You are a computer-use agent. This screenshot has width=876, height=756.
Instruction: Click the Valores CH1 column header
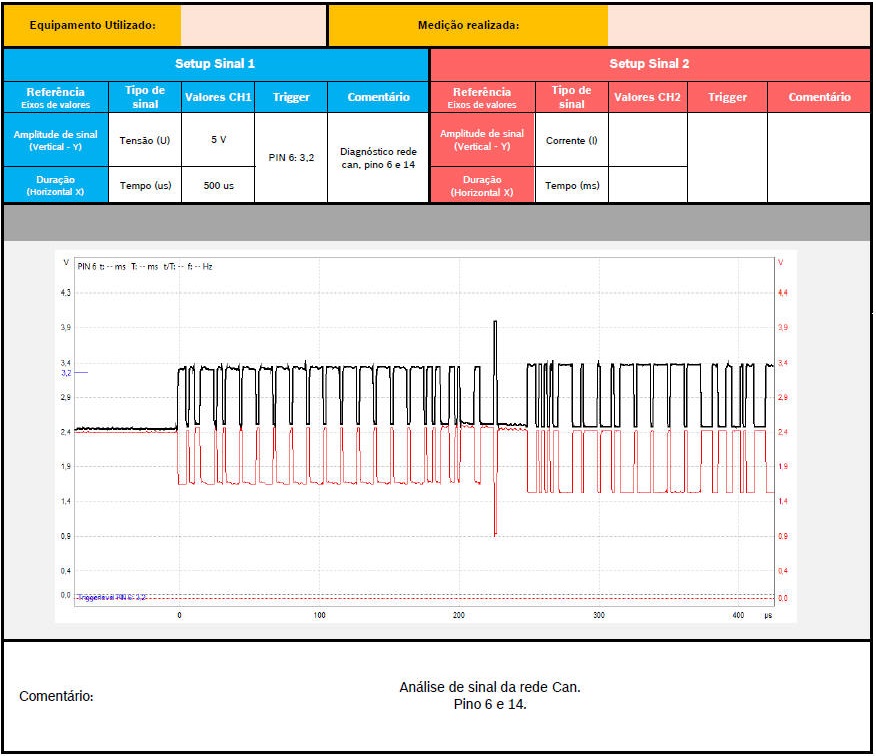(218, 97)
